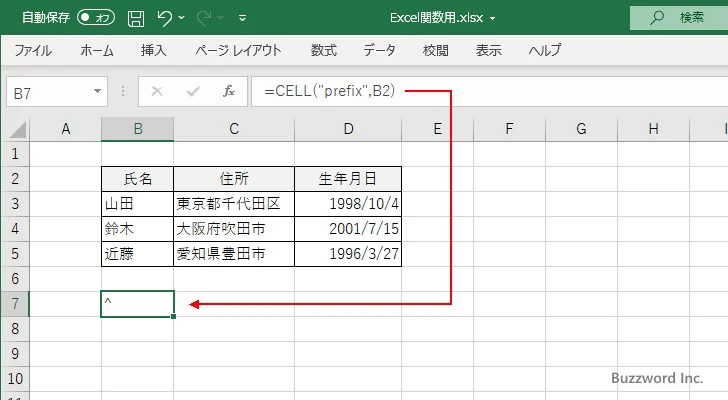Screen dimensions: 728x400
Task: Click the date cell 1998/10/4
Action: [x=348, y=204]
